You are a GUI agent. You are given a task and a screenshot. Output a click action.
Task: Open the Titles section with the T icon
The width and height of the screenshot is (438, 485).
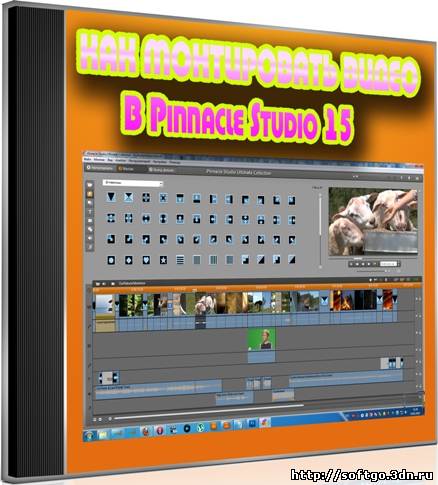click(90, 212)
